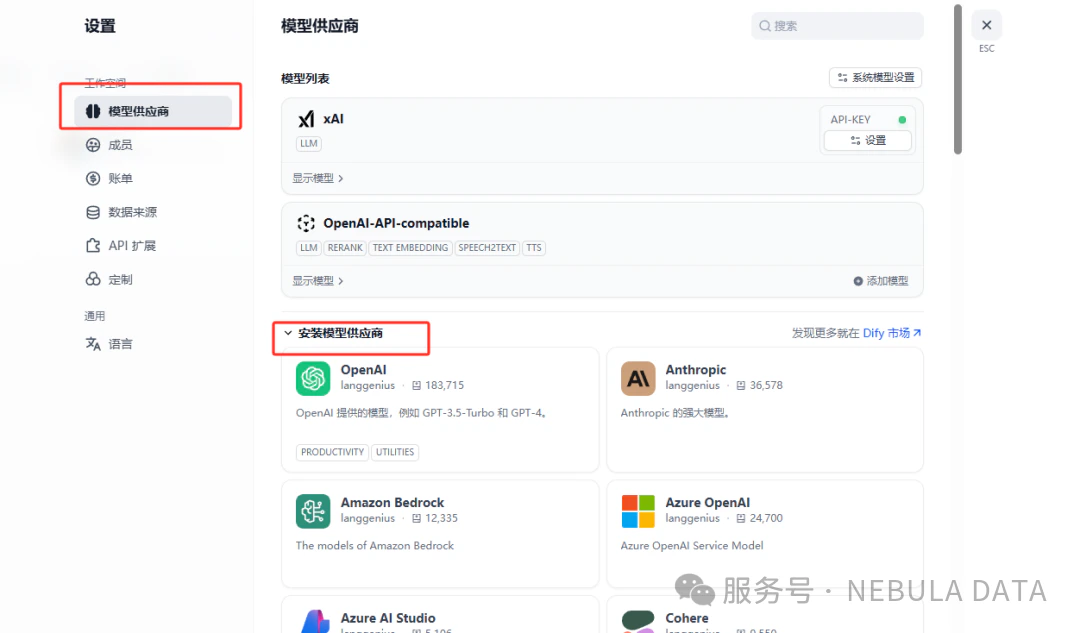The image size is (1080, 633).
Task: Click the Azure AI Studio card title
Action: (388, 619)
